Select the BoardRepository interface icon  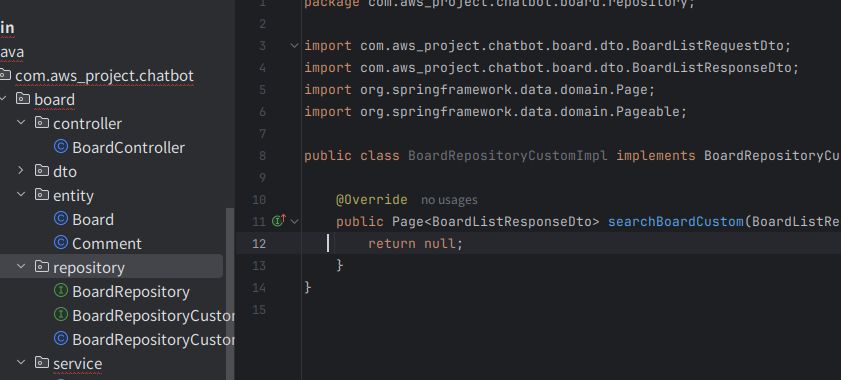pos(62,291)
